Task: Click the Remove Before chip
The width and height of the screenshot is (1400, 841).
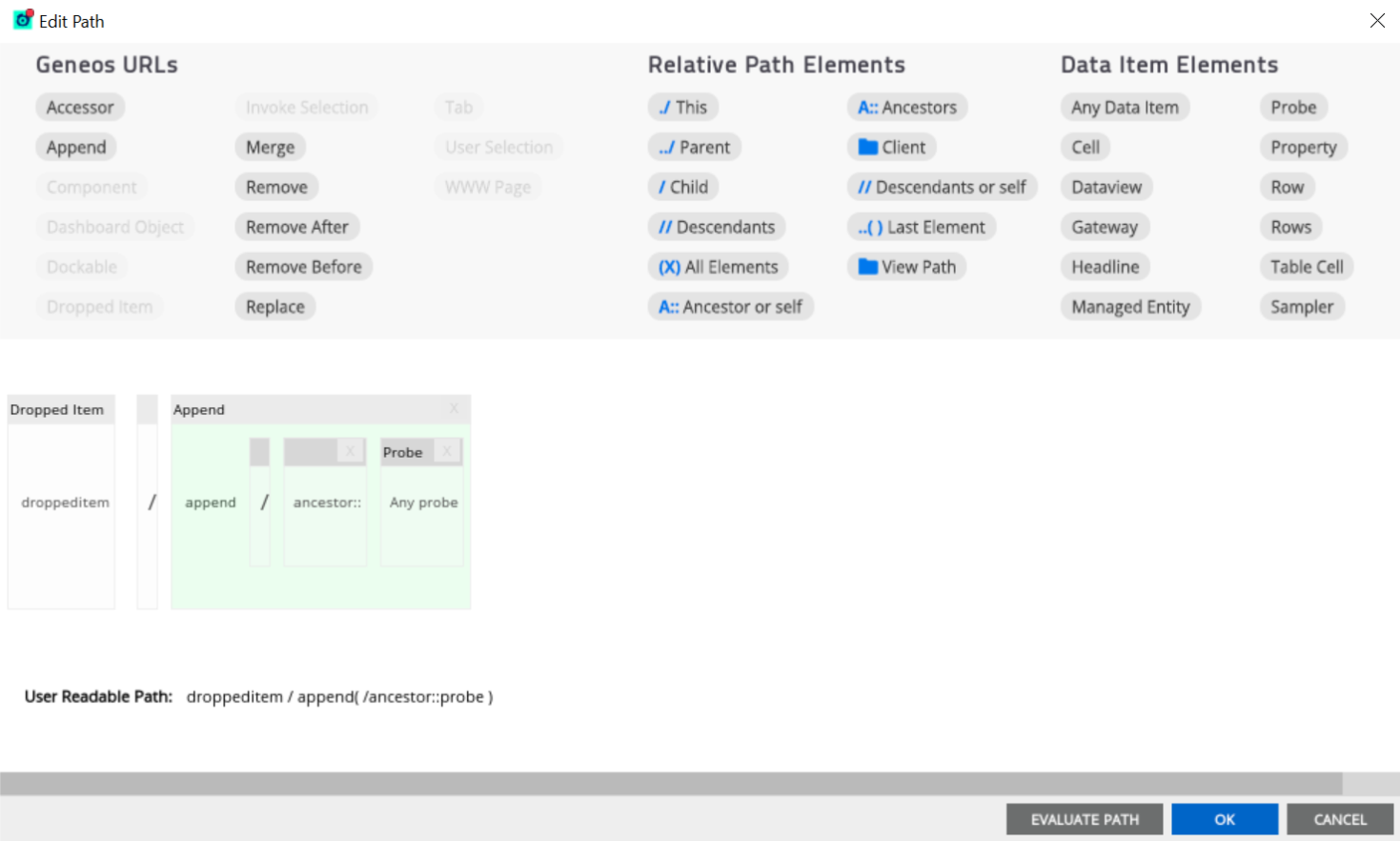Action: click(303, 268)
